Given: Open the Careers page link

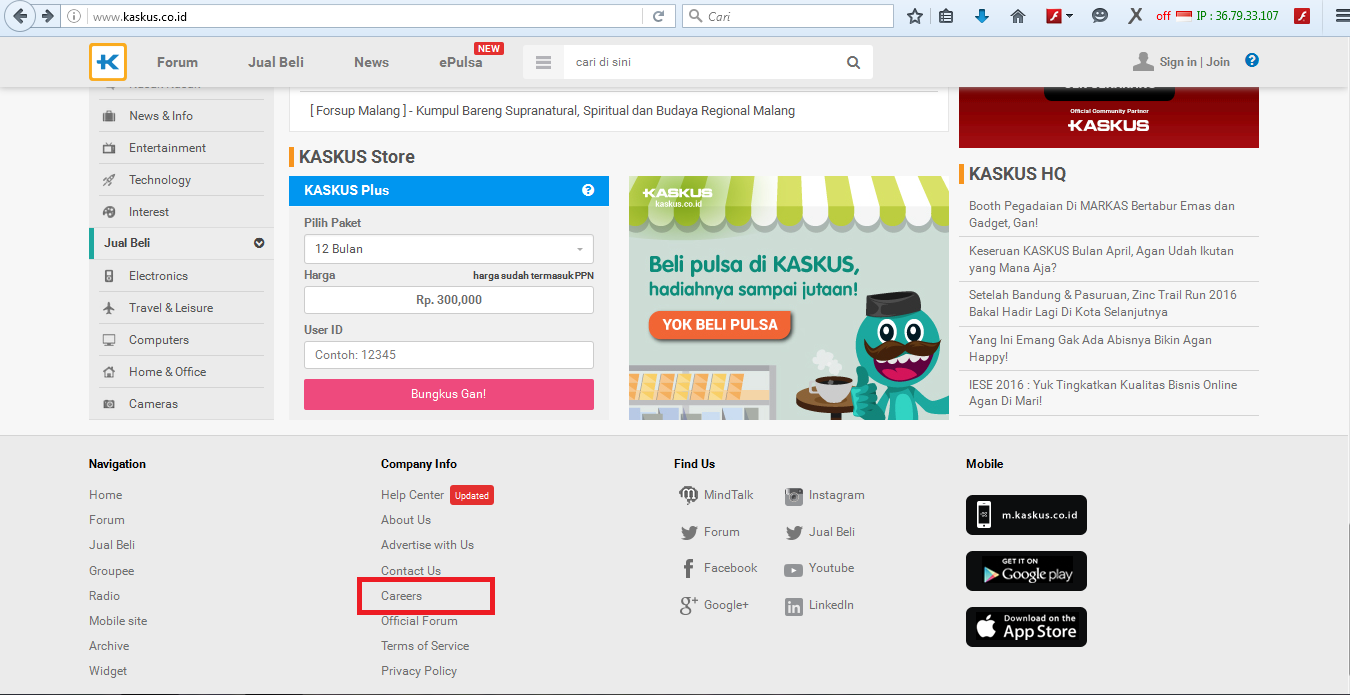Looking at the screenshot, I should point(400,595).
